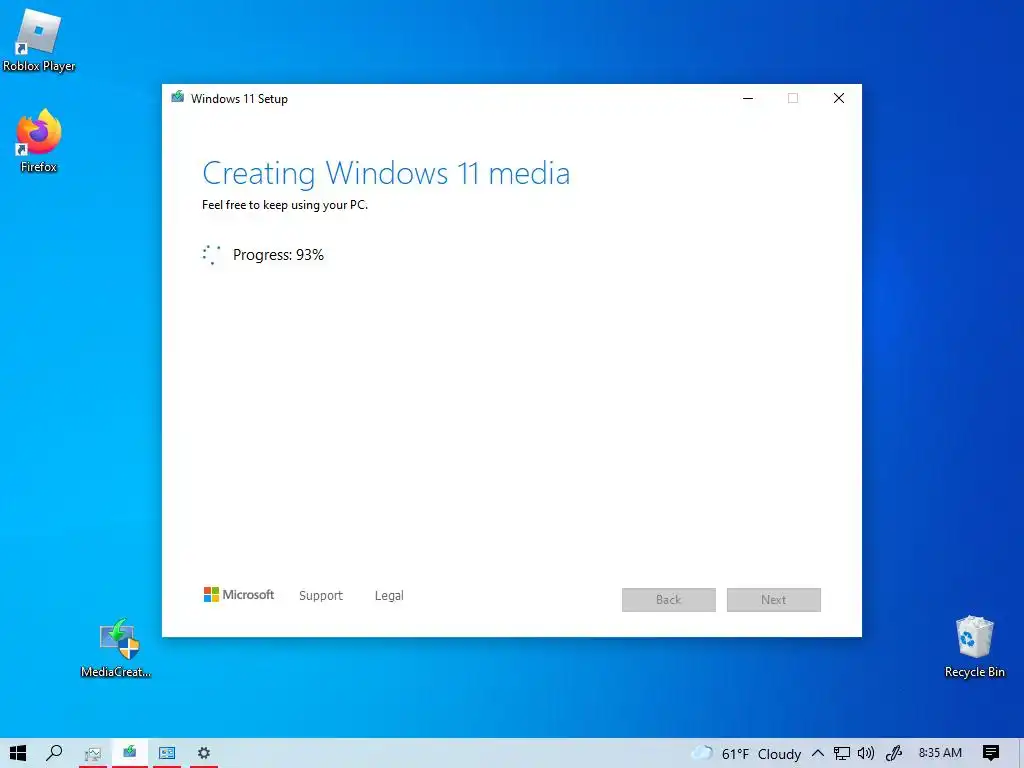
Task: Click the Windows 11 Setup title icon
Action: (178, 97)
